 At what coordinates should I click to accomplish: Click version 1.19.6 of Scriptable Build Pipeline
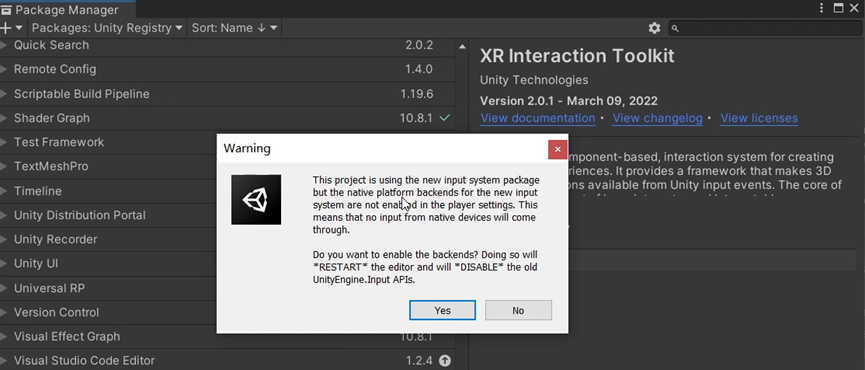point(417,94)
